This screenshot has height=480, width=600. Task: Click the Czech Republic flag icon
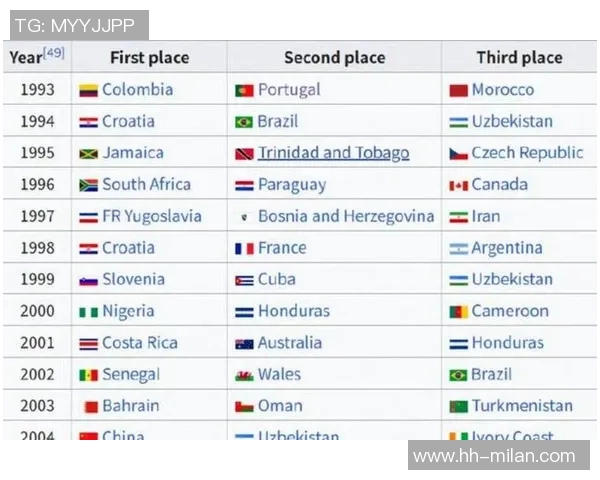point(459,154)
